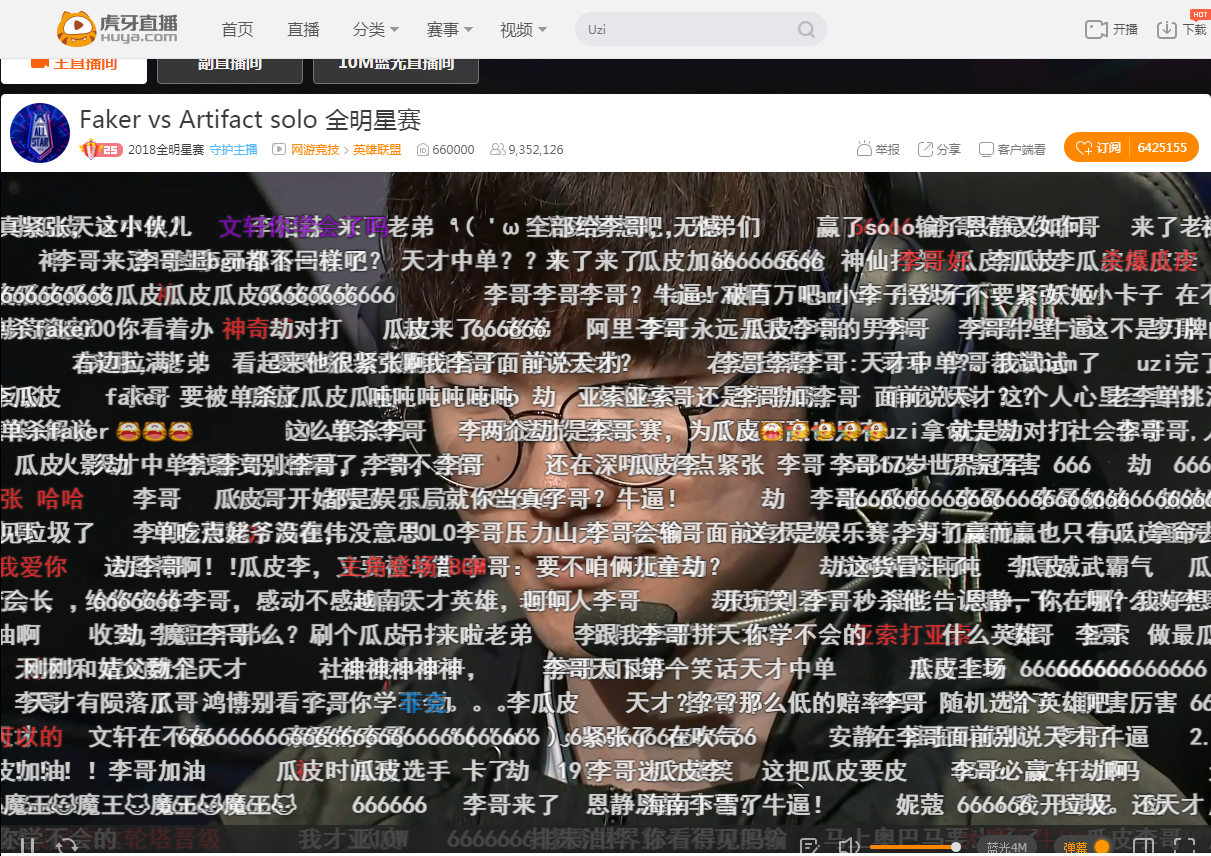This screenshot has width=1211, height=856.
Task: Click the Faker vs Artifact solo title
Action: coord(250,120)
